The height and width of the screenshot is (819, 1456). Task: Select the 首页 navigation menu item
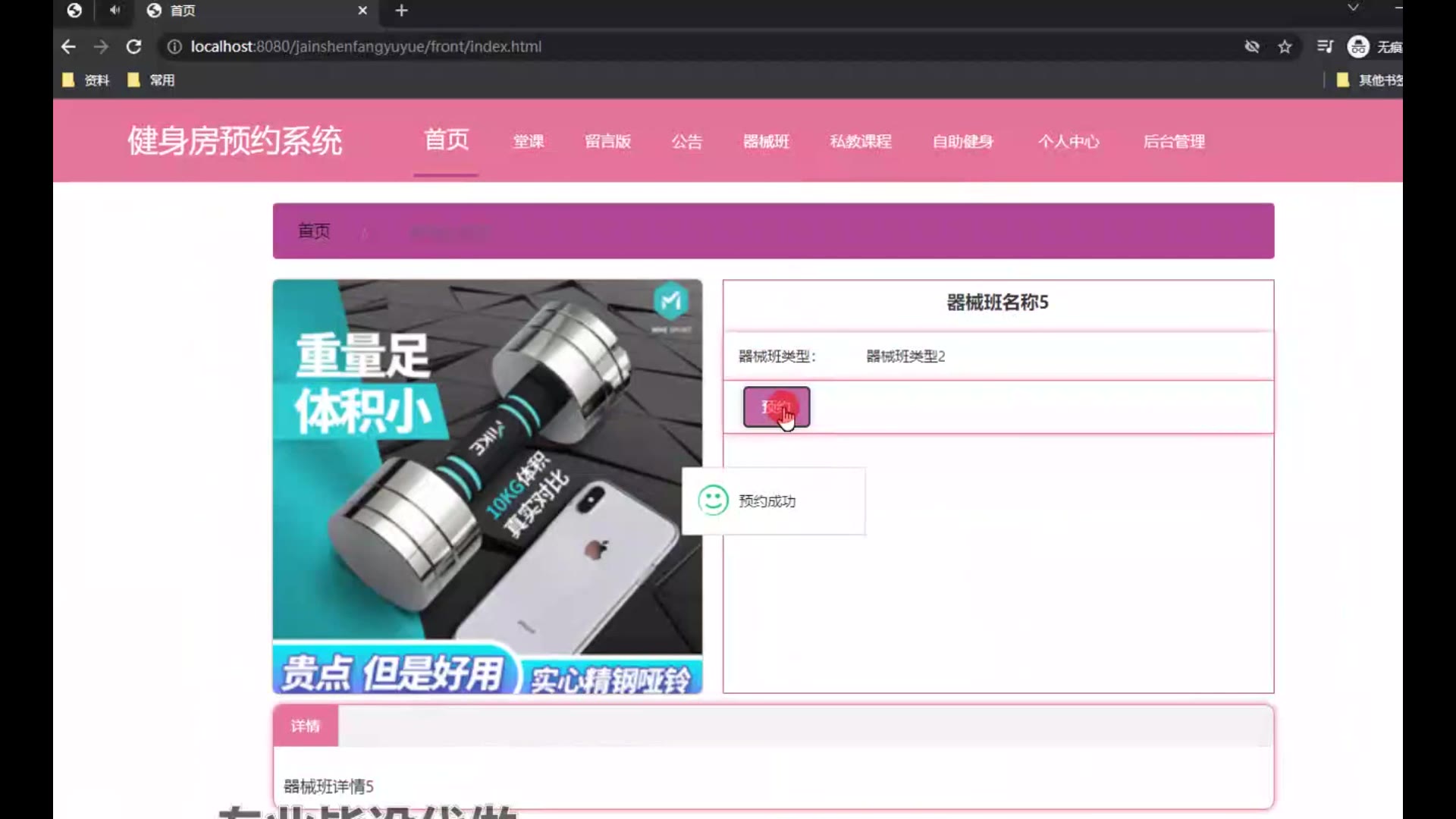coord(446,140)
